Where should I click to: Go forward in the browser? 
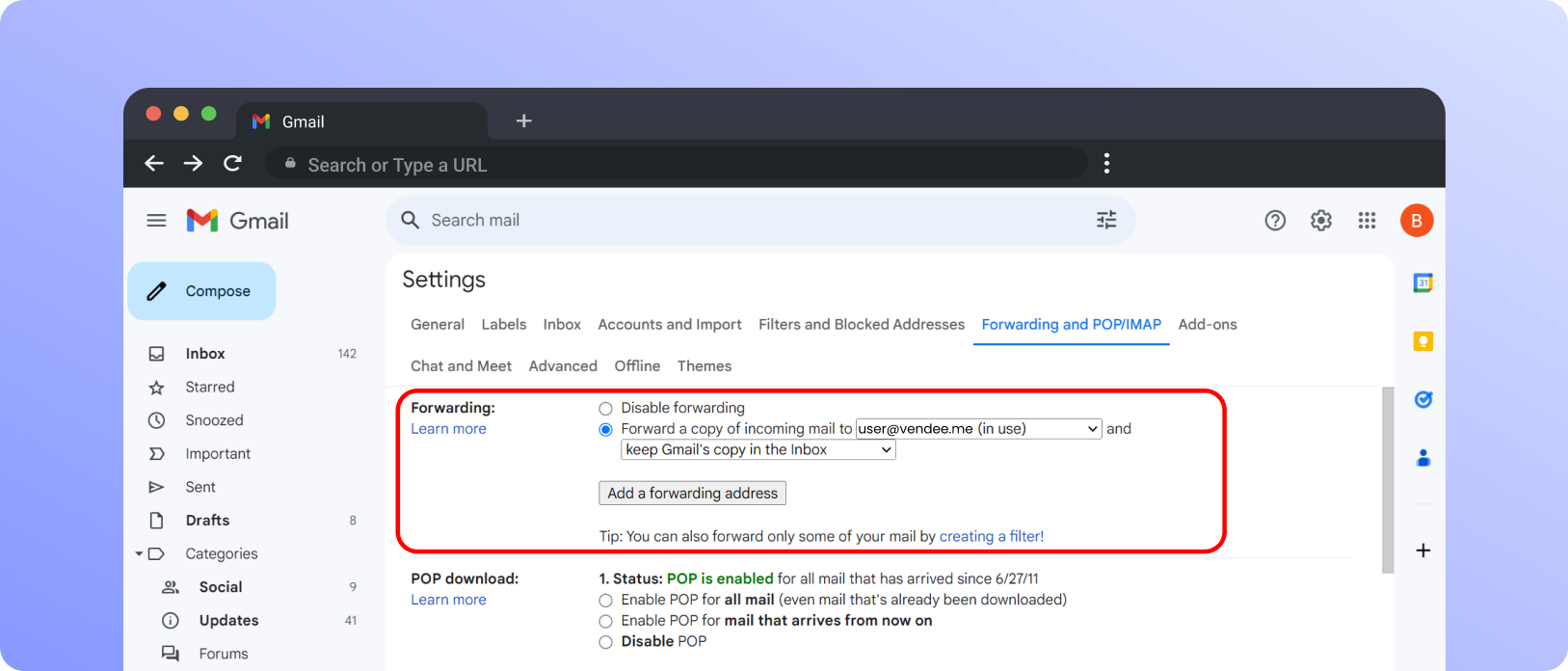pos(194,164)
